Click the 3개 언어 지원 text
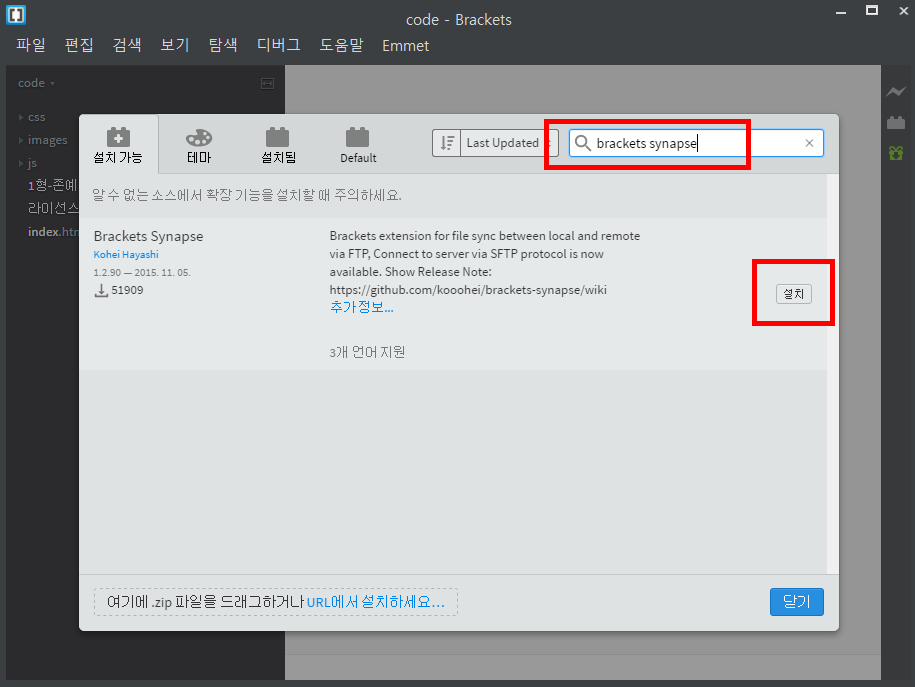Viewport: 915px width, 687px height. [367, 352]
